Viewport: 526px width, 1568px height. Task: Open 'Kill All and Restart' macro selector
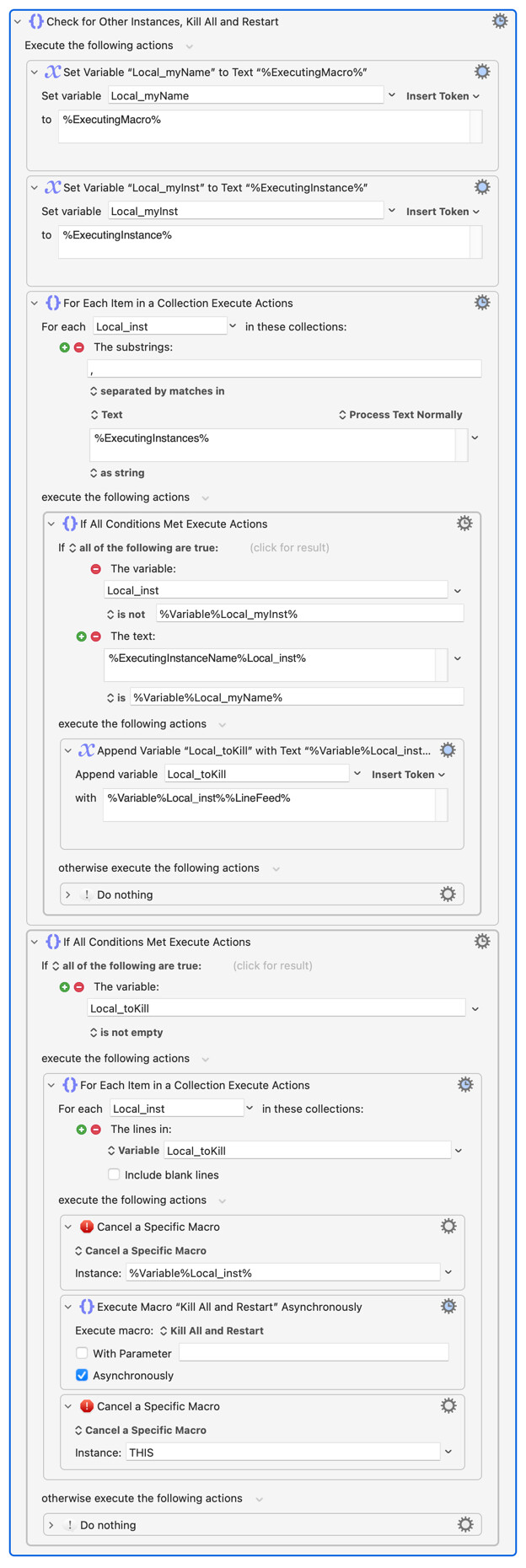point(212,1330)
